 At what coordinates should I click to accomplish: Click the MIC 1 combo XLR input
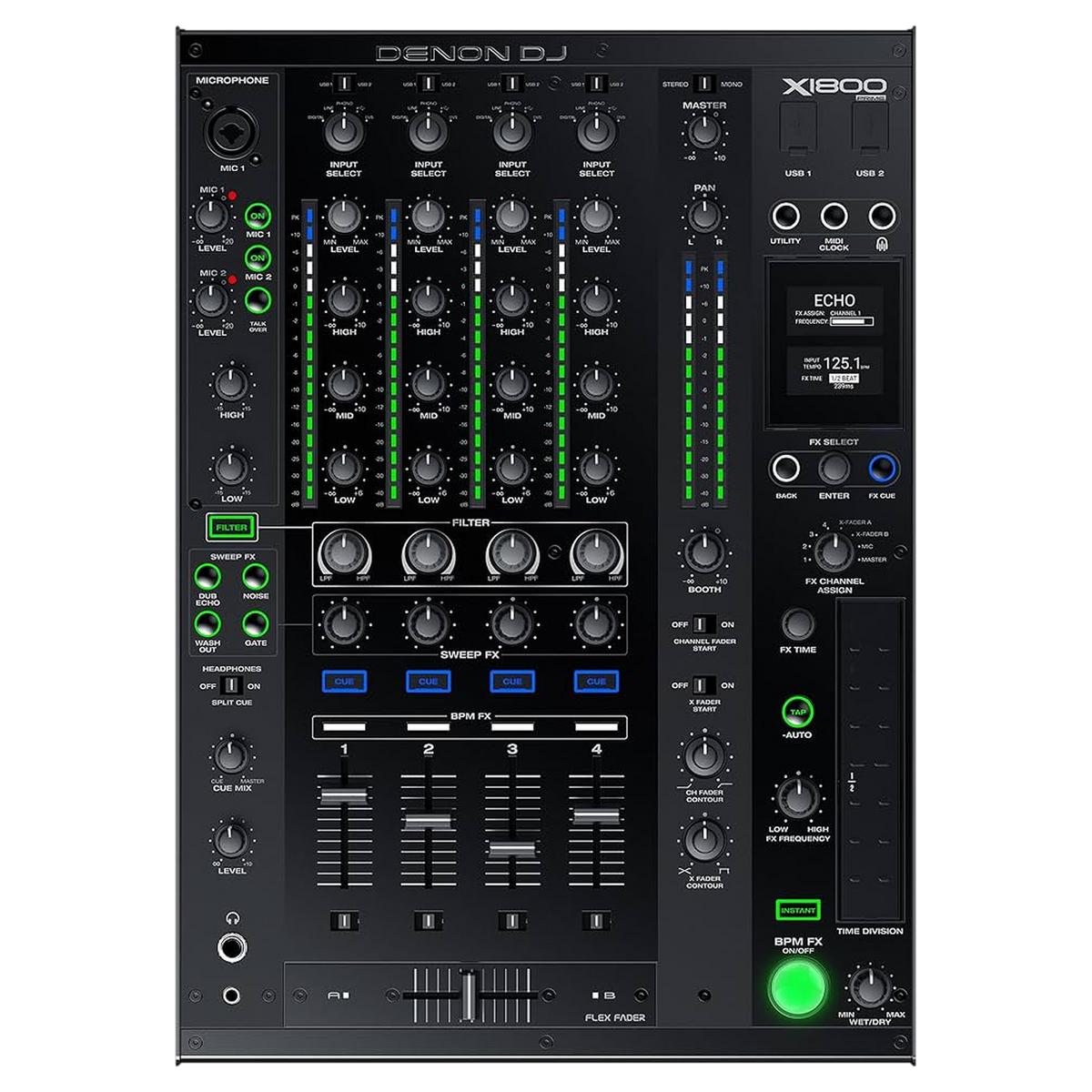pos(231,134)
